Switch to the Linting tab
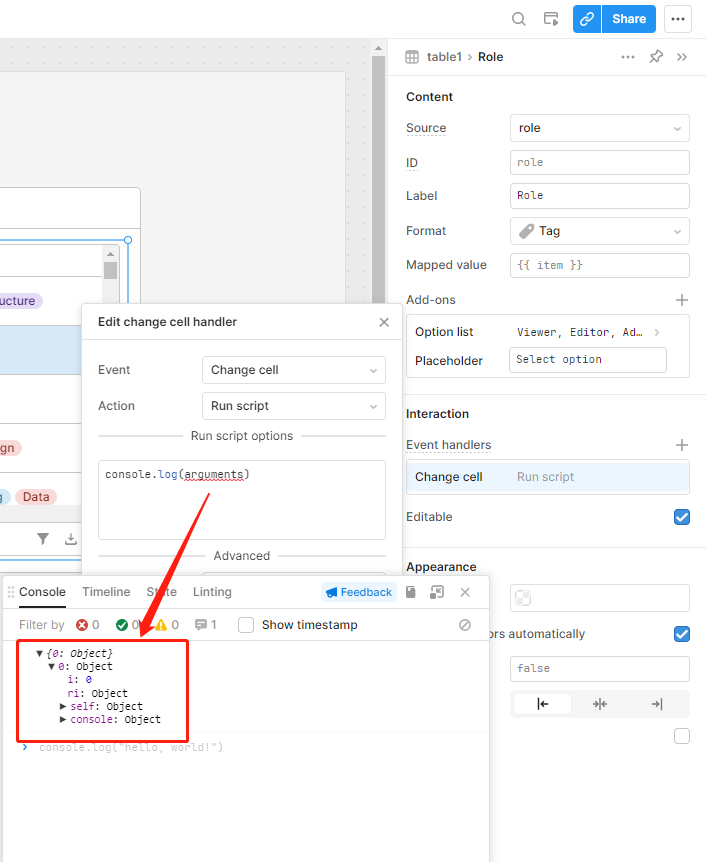Screen dimensions: 706x862 tap(212, 592)
